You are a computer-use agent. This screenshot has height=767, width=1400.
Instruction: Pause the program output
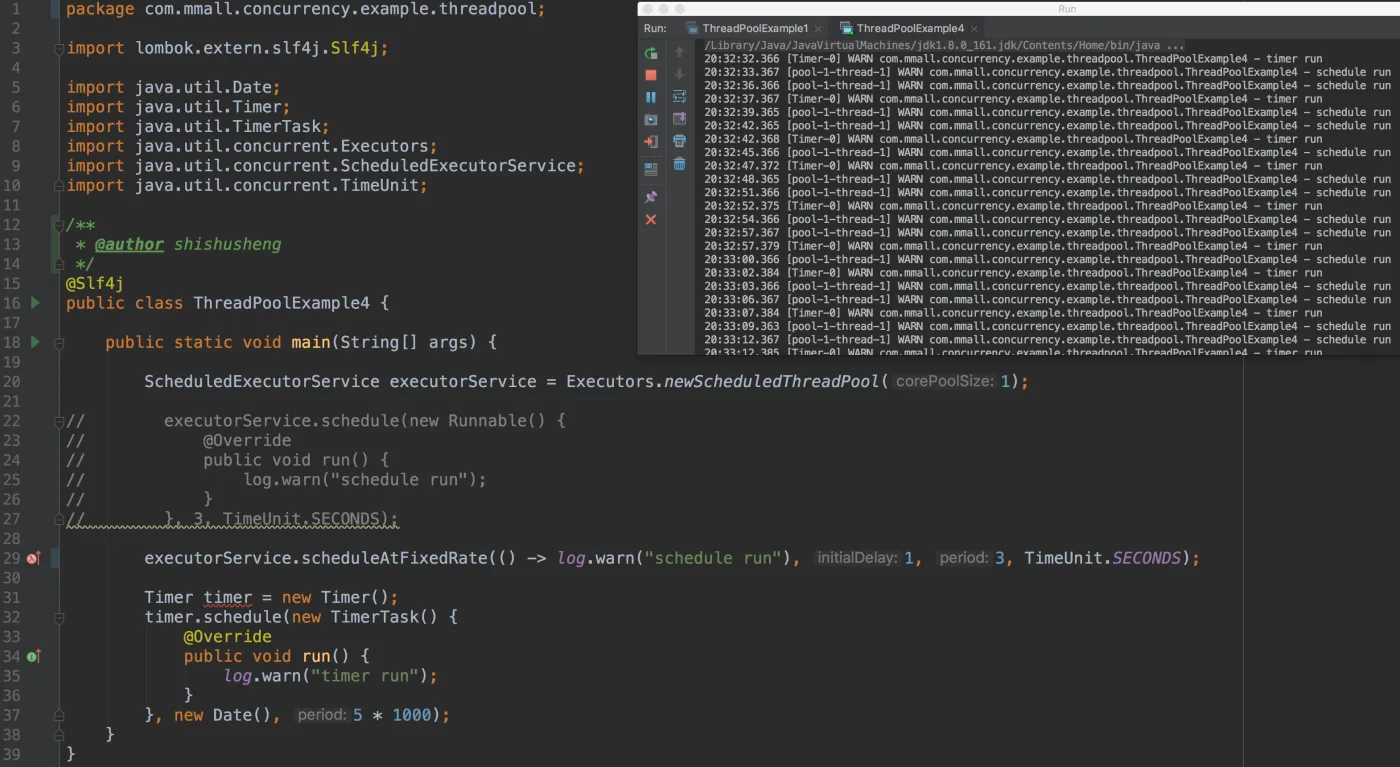[651, 97]
